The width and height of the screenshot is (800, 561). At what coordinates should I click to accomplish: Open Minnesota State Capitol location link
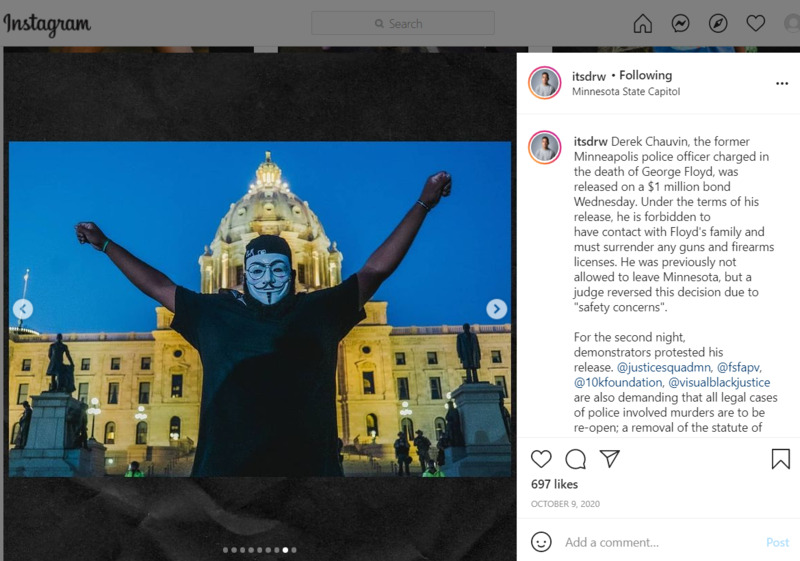[625, 92]
